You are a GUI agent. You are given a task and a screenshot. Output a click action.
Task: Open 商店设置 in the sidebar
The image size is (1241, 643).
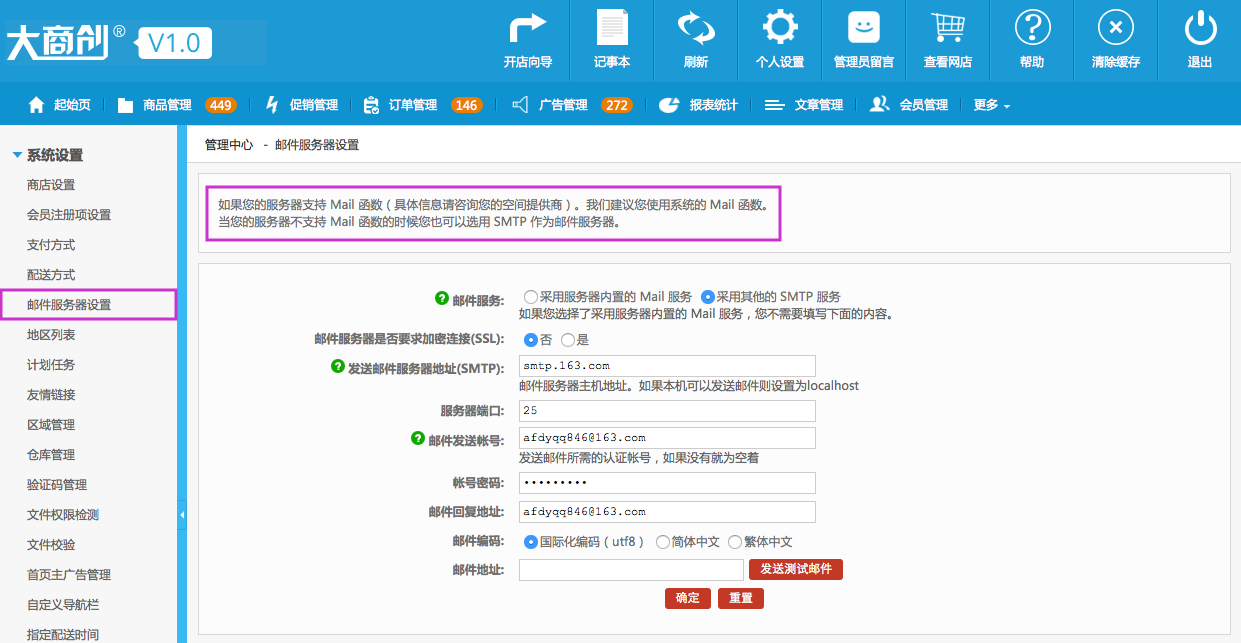(x=51, y=185)
